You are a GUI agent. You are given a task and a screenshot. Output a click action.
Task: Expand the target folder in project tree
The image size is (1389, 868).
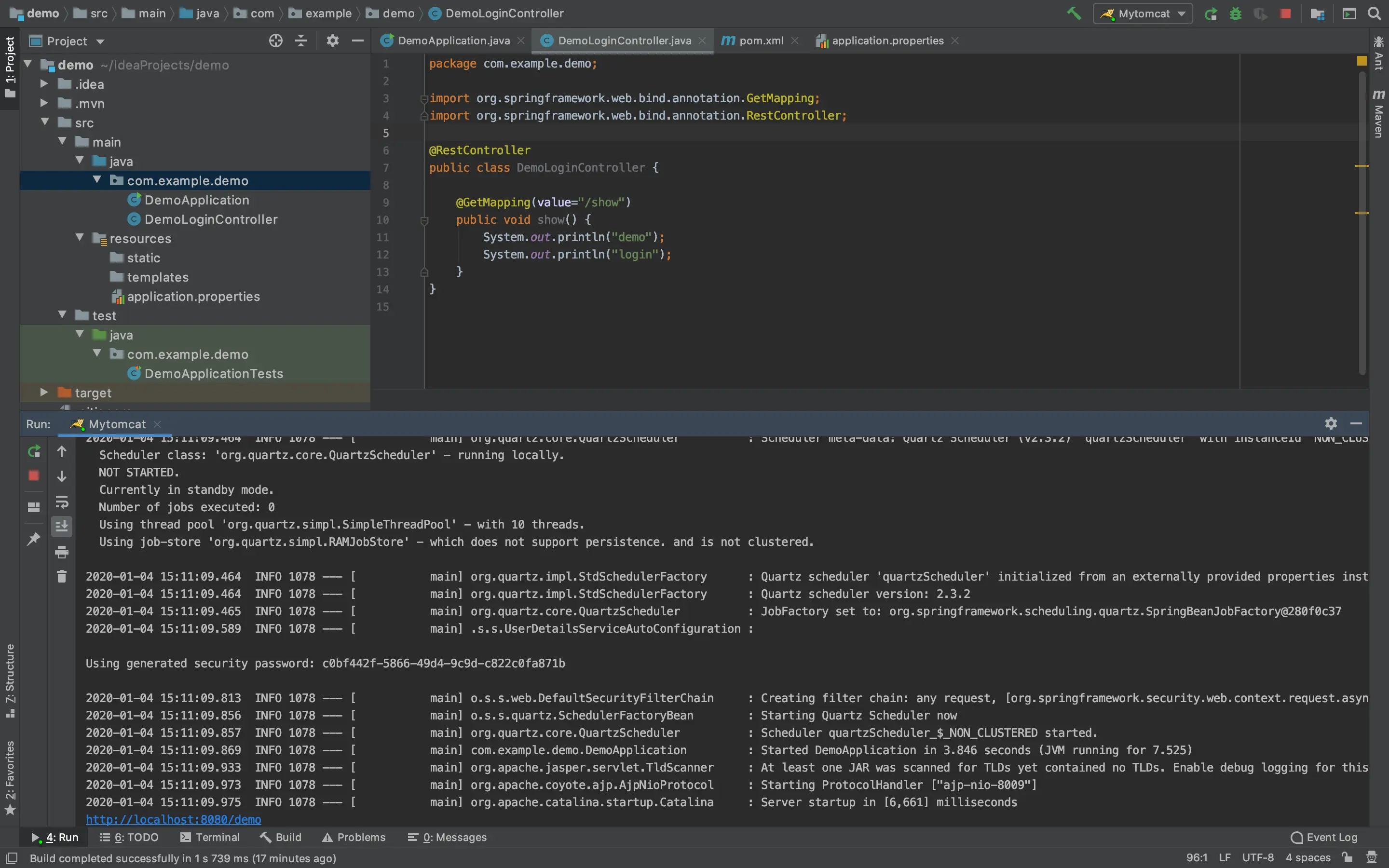44,392
